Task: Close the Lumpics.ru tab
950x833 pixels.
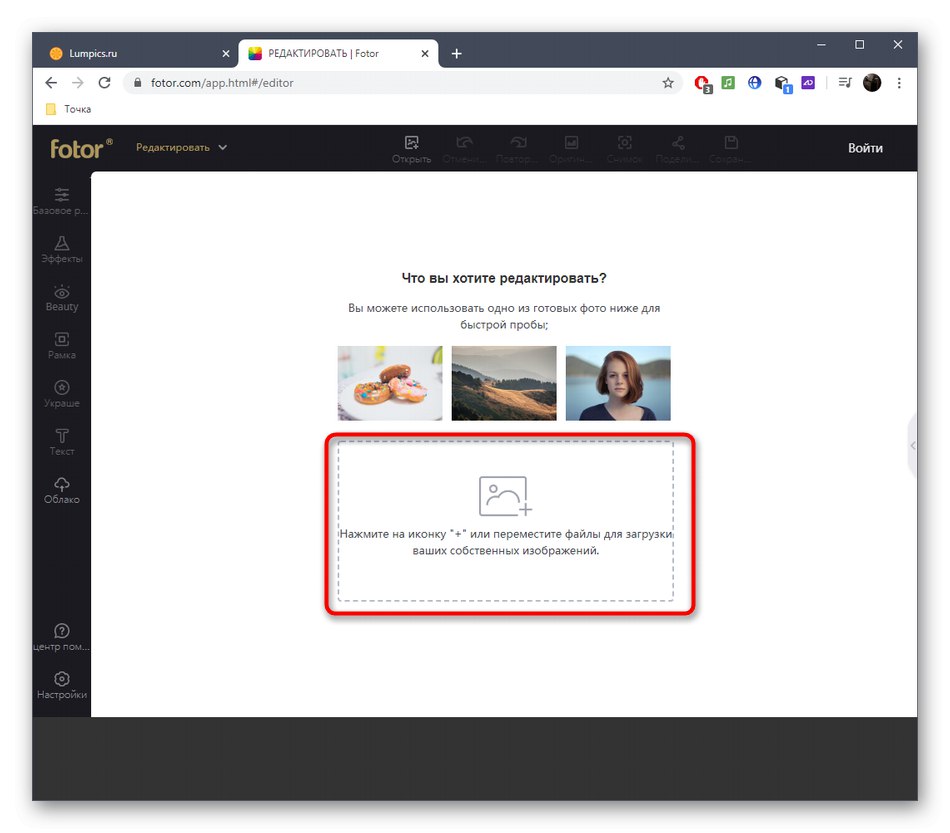Action: point(226,54)
